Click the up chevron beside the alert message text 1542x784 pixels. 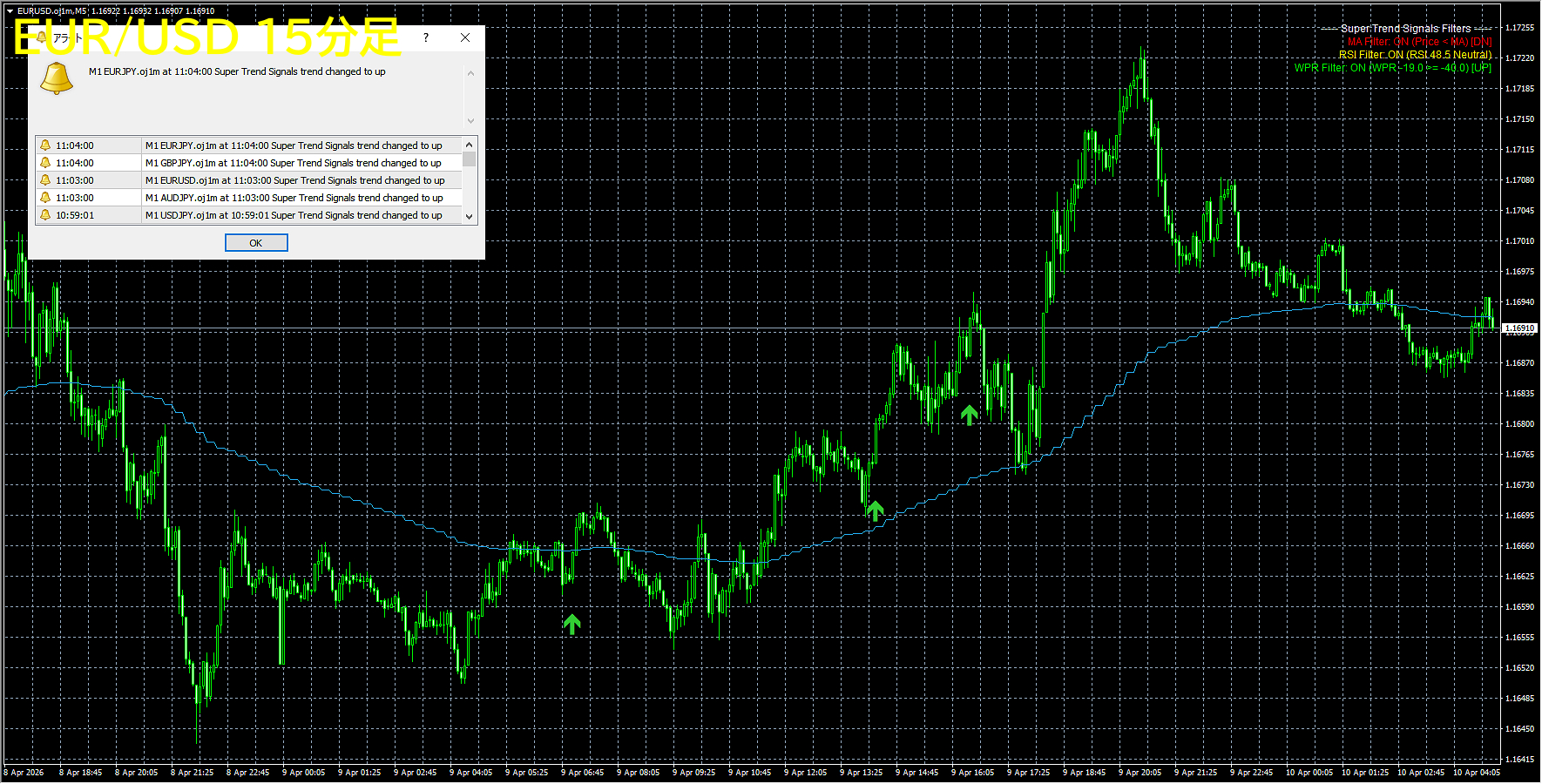pyautogui.click(x=470, y=73)
